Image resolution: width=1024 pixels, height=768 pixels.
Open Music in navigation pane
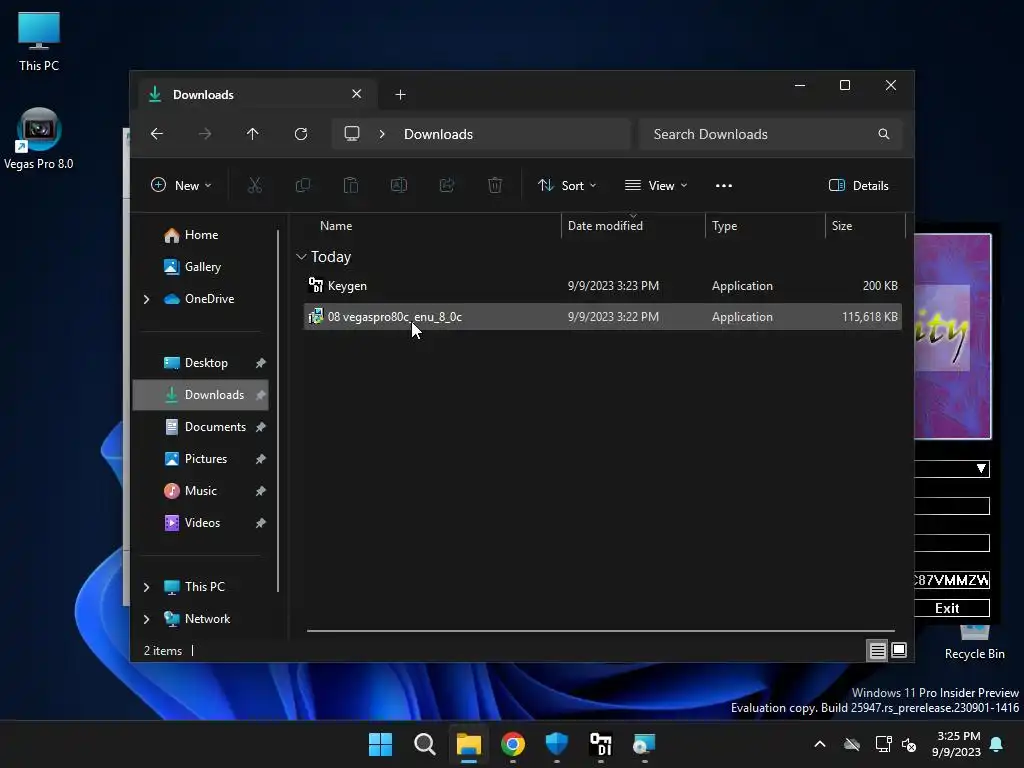coord(200,491)
